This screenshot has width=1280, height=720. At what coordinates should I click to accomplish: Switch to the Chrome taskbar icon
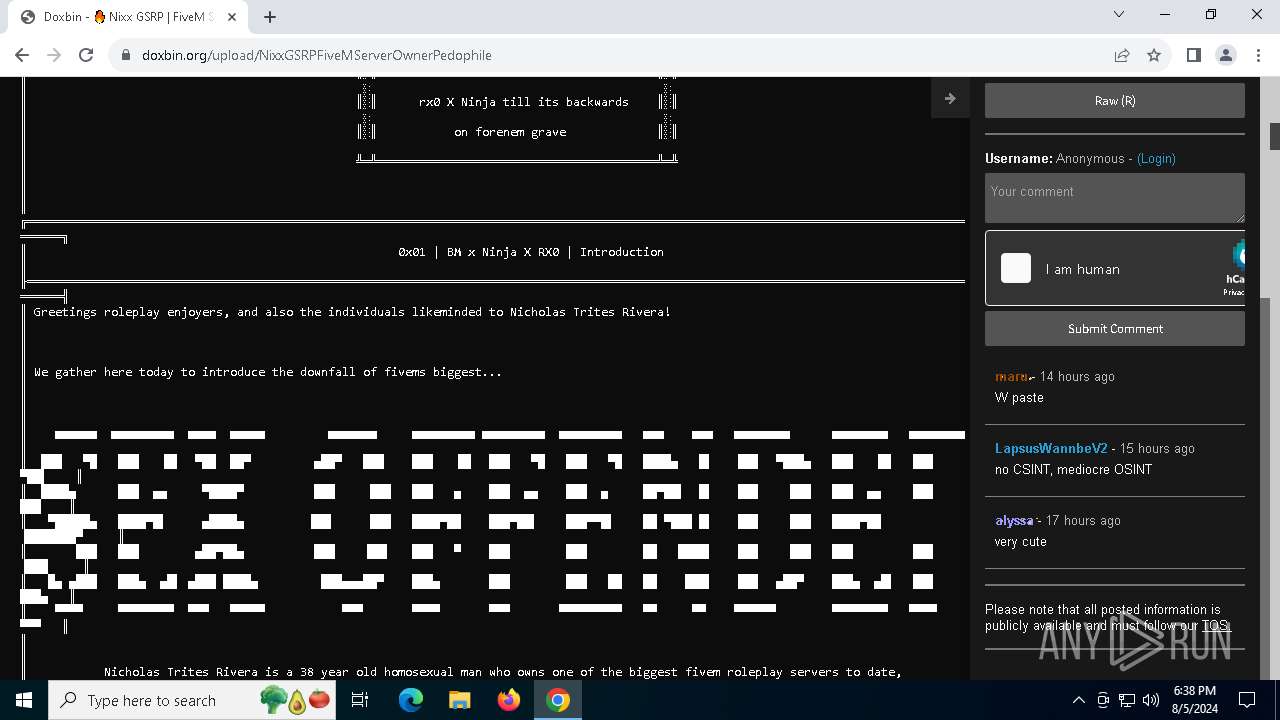coord(558,700)
